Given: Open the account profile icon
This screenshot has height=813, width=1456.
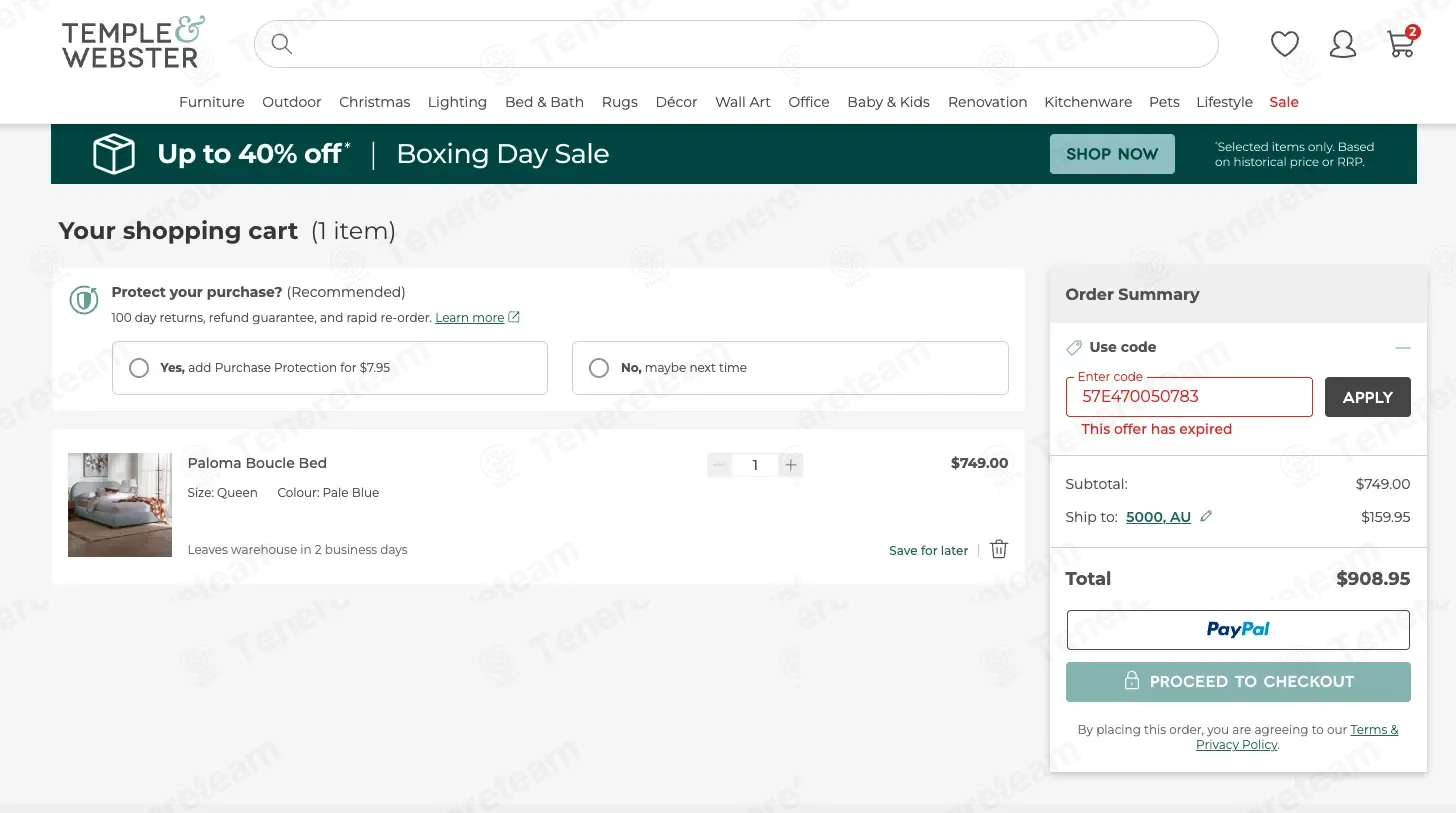Looking at the screenshot, I should (x=1342, y=44).
